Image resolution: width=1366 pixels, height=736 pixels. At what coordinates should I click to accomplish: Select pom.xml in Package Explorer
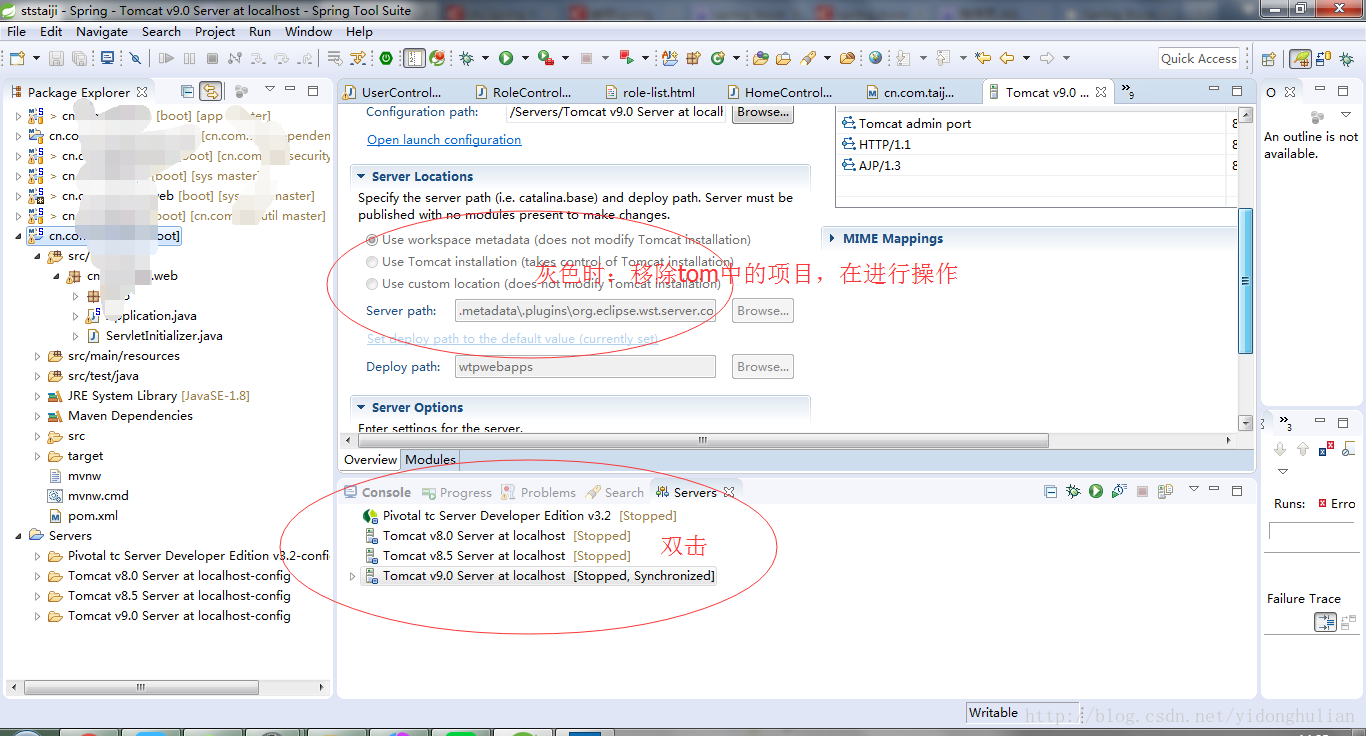[83, 516]
